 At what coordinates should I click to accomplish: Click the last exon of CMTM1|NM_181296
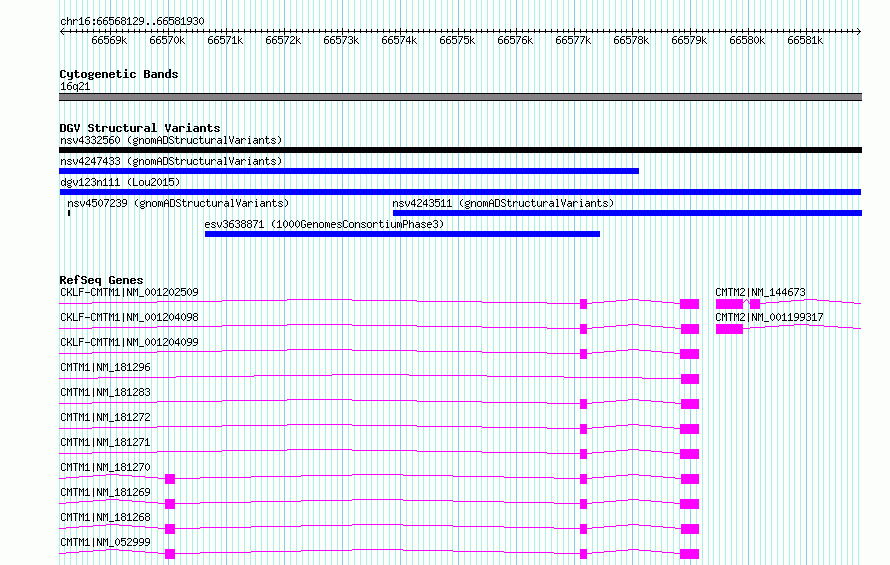[690, 379]
